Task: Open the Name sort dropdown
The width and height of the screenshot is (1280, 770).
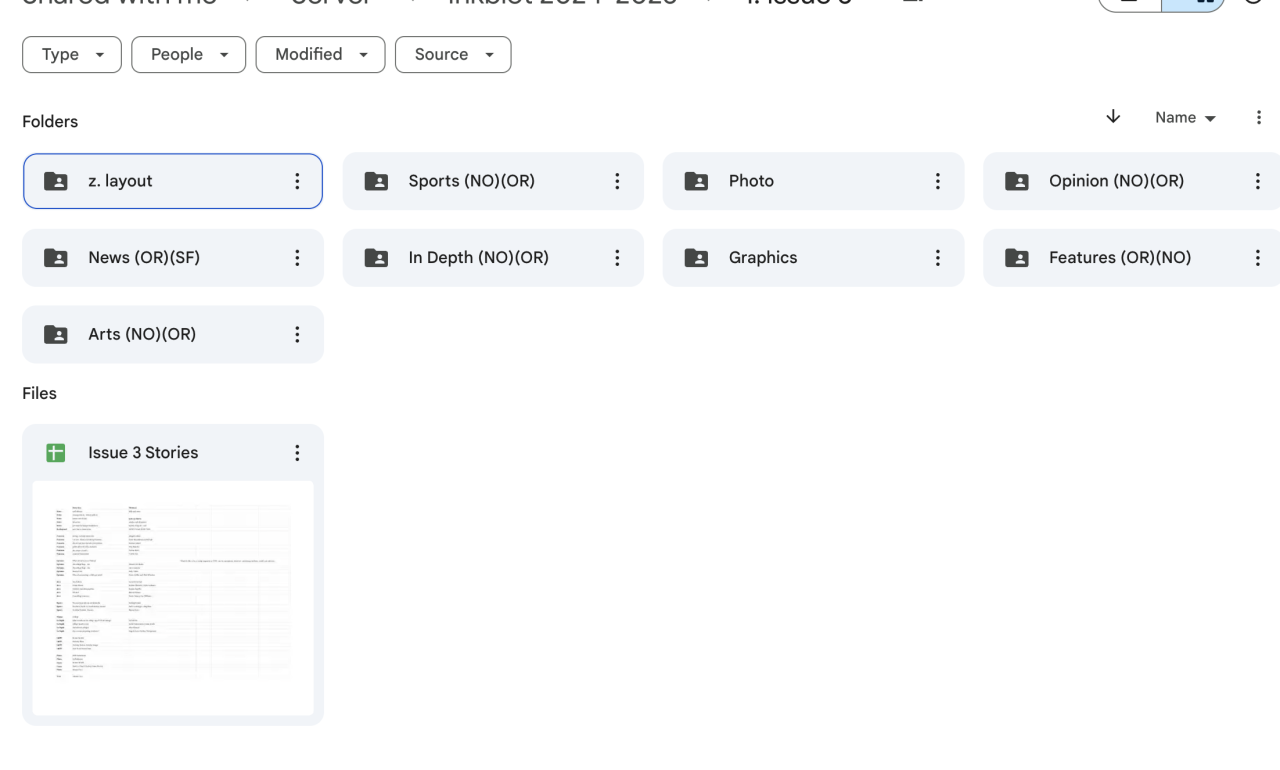Action: pos(1185,118)
